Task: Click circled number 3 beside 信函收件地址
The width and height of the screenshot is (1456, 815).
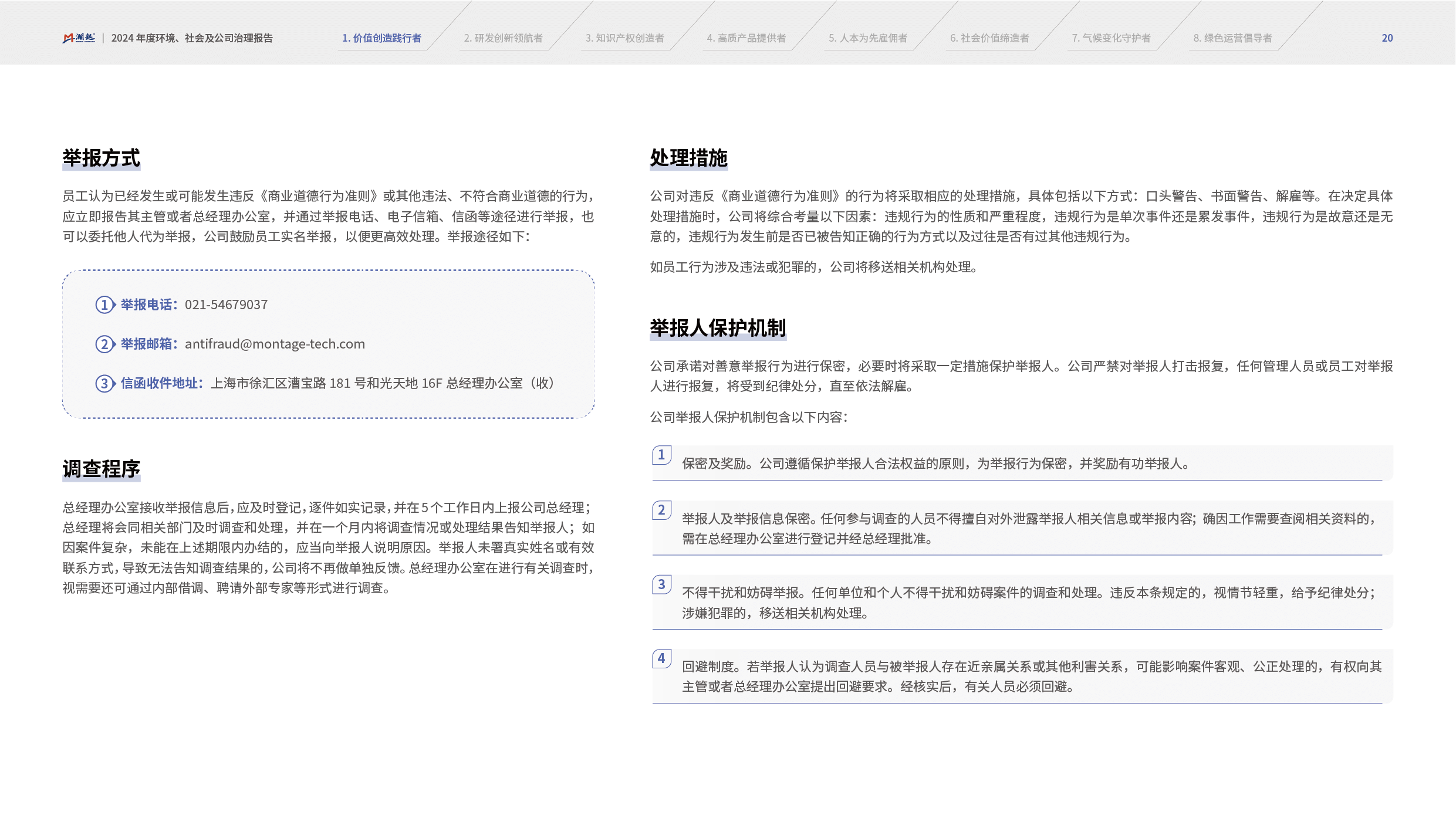Action: (105, 383)
